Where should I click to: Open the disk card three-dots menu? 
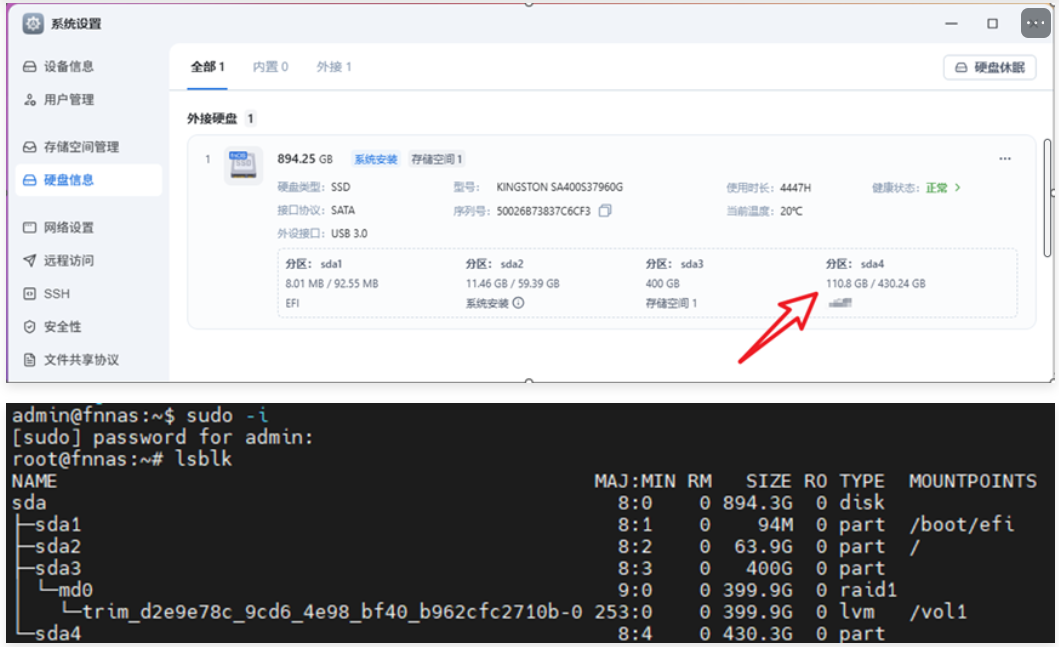coord(1005,159)
